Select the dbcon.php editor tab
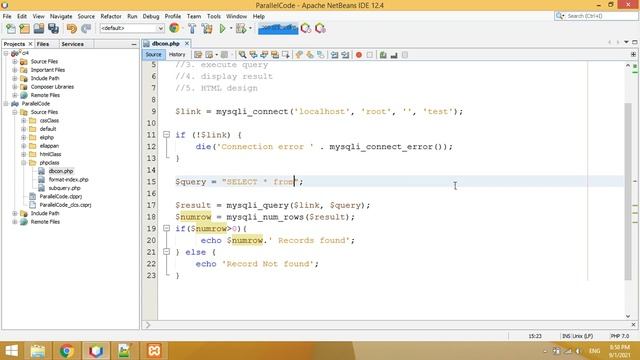640x360 pixels. 165,43
